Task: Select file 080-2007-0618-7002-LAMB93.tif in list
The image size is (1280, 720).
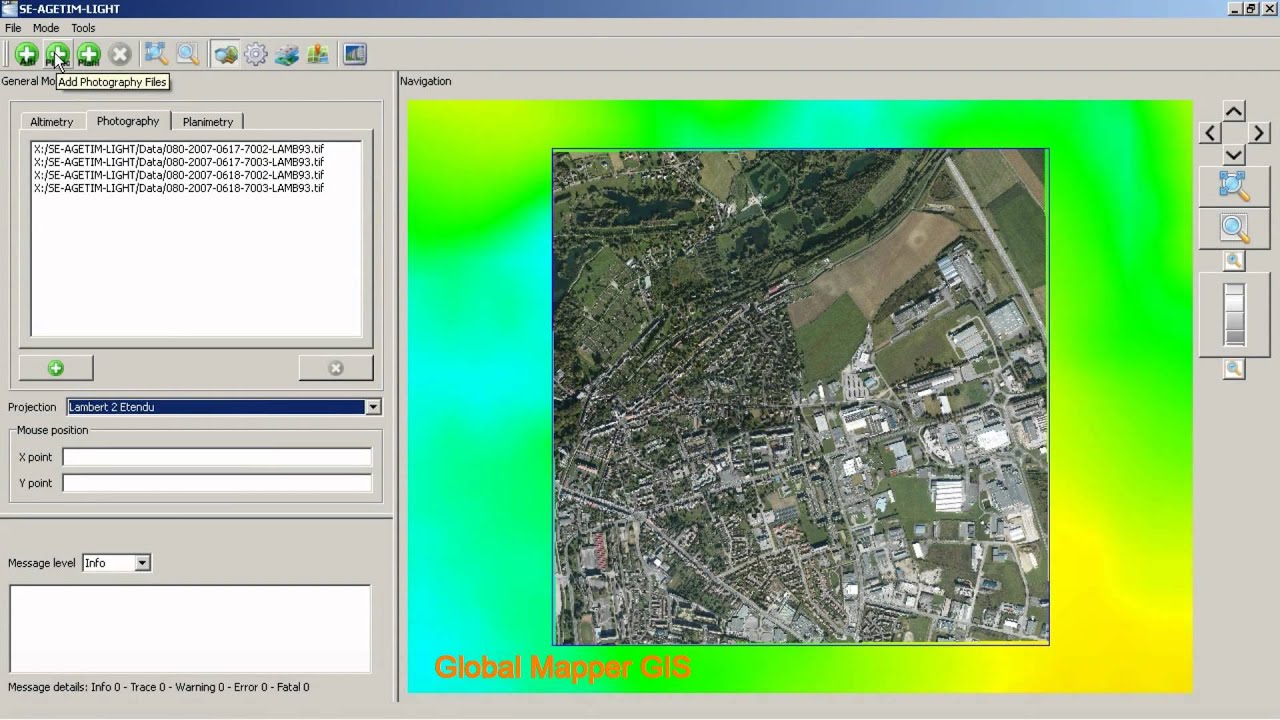Action: pyautogui.click(x=179, y=175)
